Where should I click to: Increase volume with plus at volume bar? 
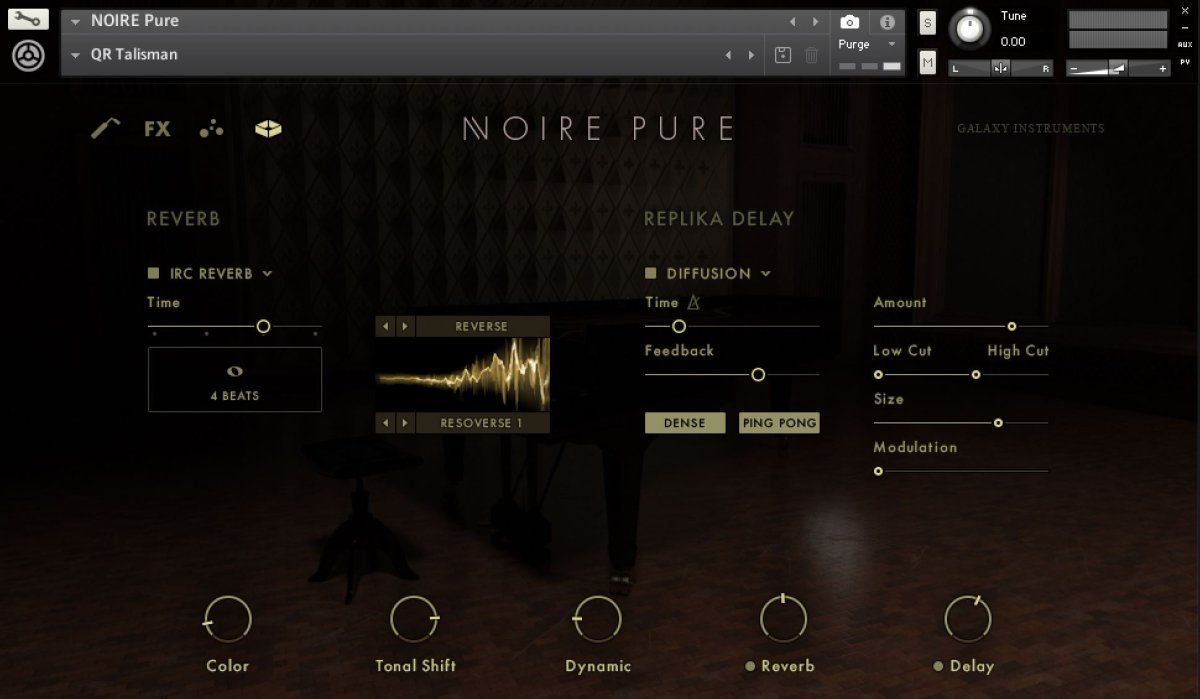pyautogui.click(x=1162, y=69)
